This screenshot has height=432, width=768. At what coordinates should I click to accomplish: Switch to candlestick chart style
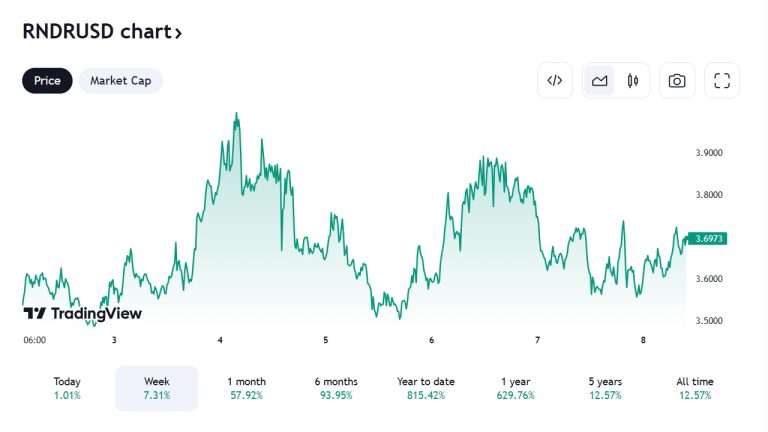pyautogui.click(x=632, y=81)
